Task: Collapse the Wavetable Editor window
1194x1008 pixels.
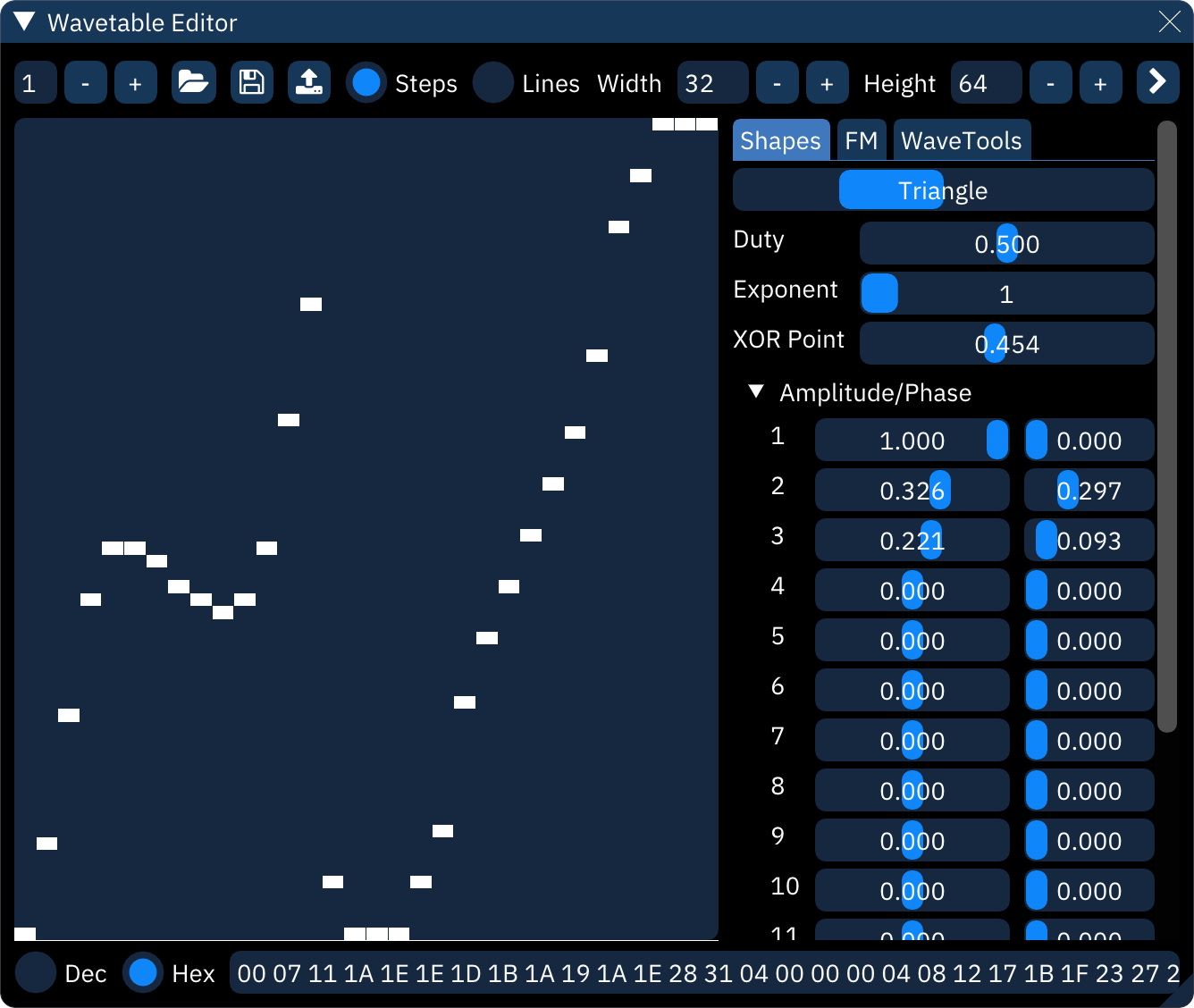Action: click(x=24, y=22)
